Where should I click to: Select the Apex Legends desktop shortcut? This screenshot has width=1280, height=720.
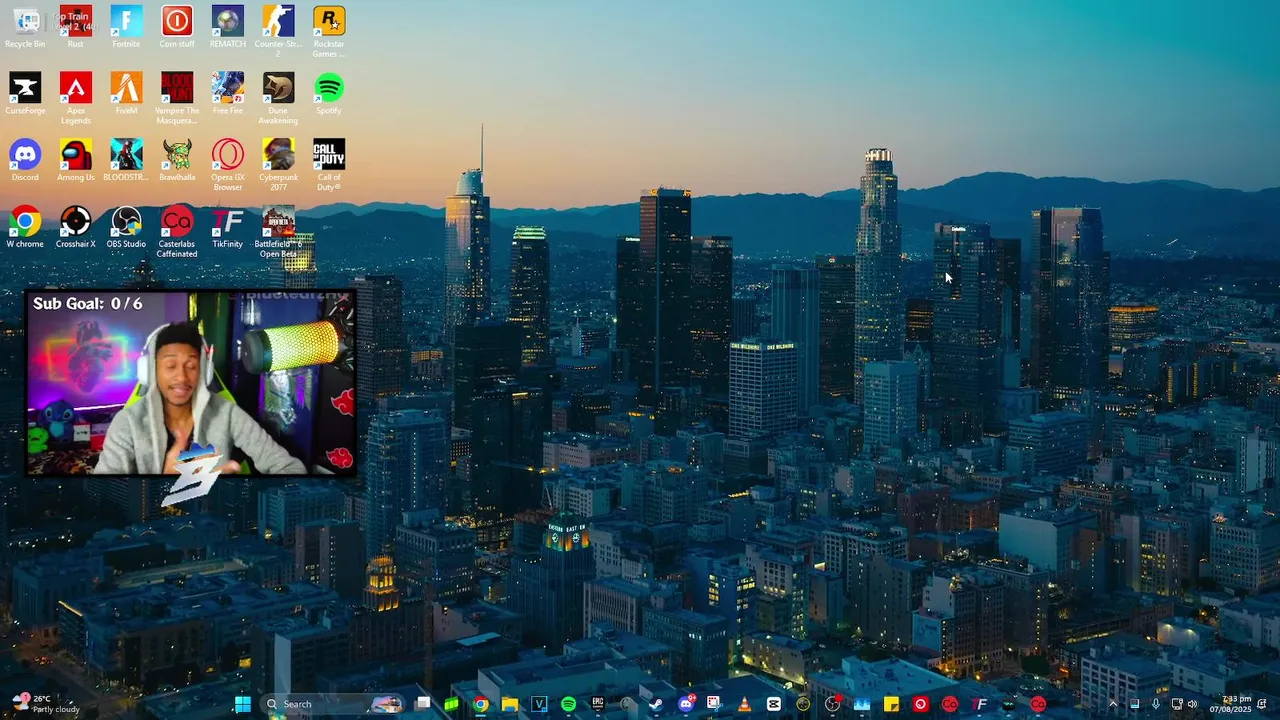point(76,98)
